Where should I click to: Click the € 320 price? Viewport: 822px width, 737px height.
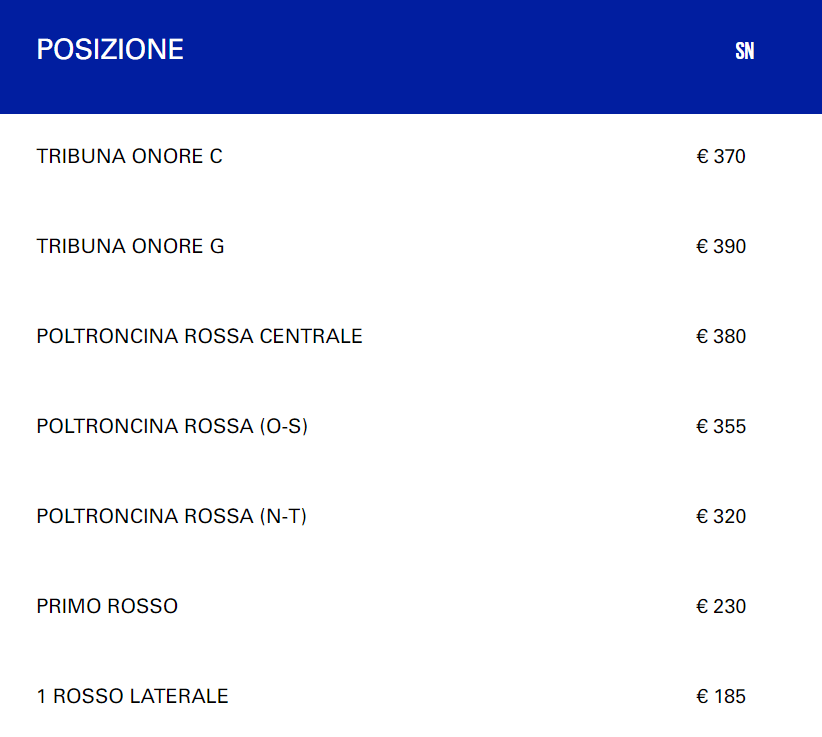(x=721, y=517)
